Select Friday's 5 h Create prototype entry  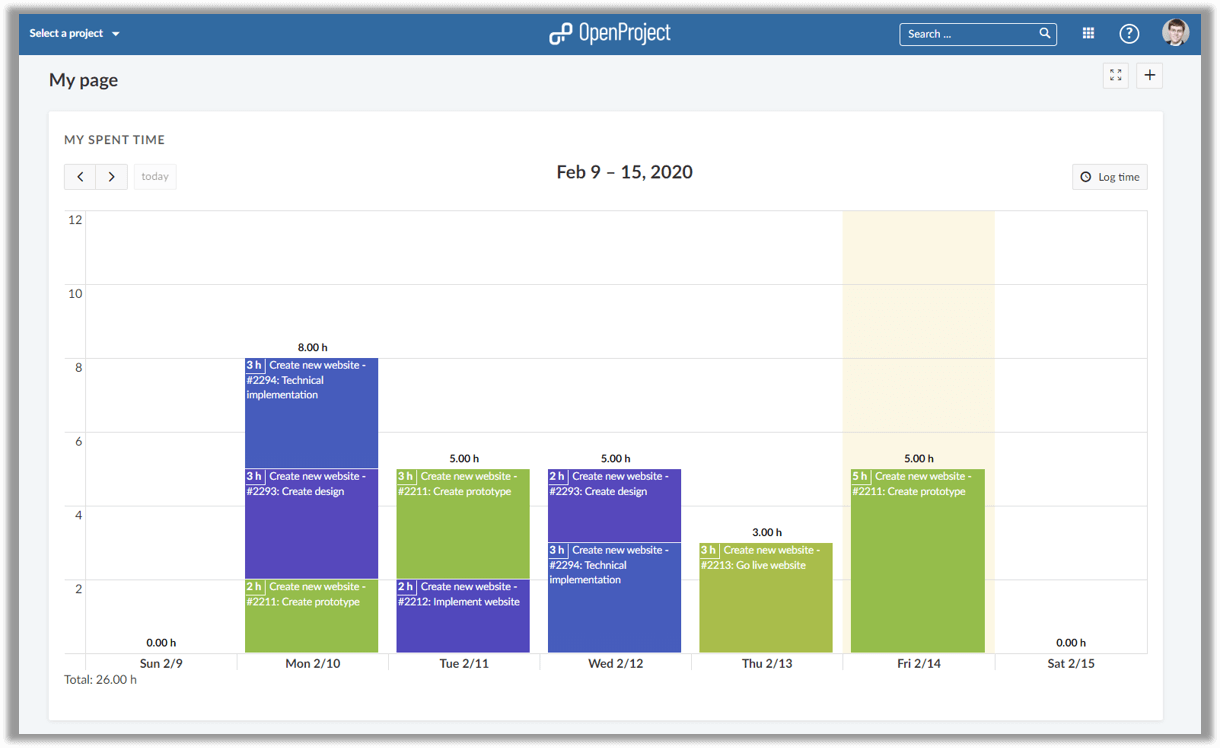[x=917, y=561]
